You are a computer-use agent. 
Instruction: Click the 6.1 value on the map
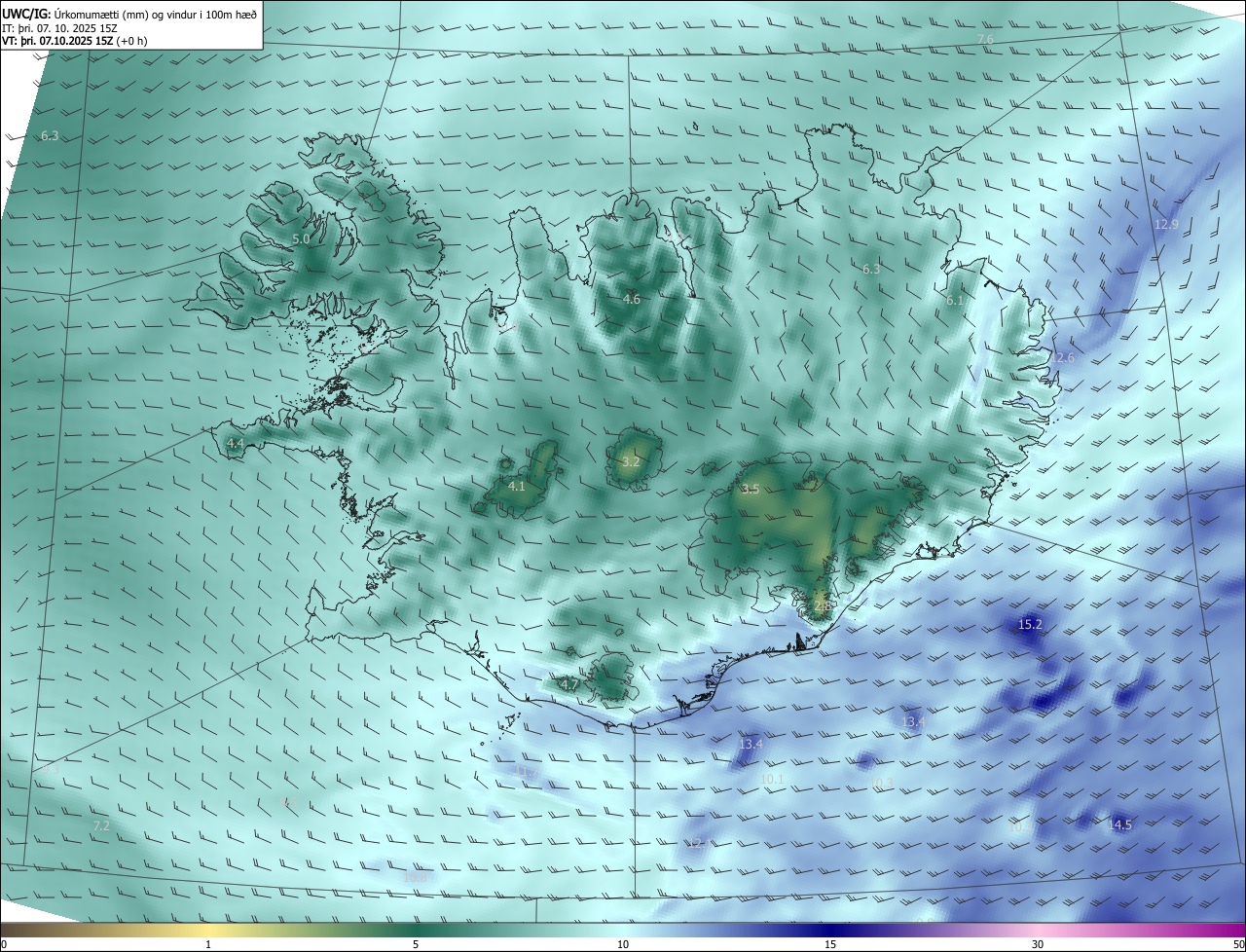click(955, 301)
